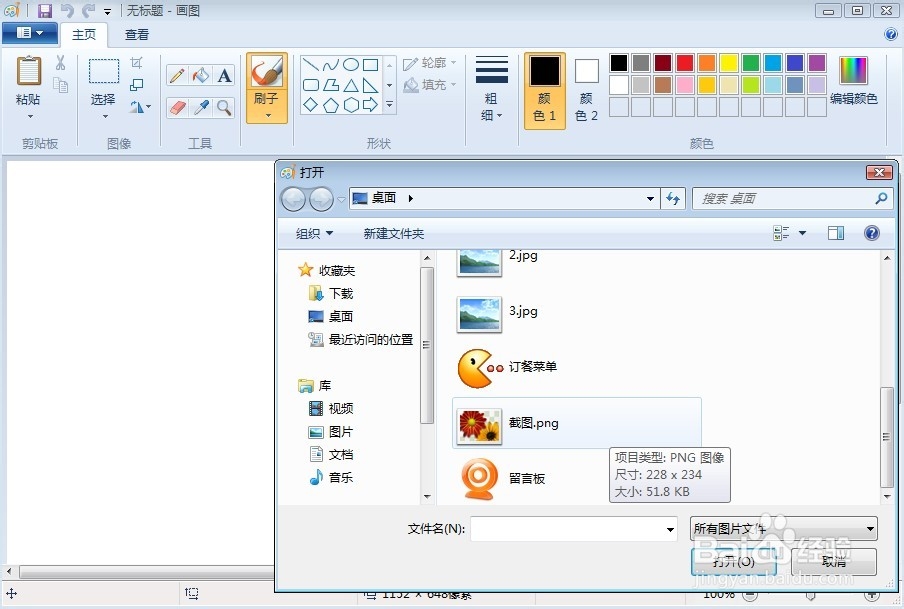Viewport: 904px width, 609px height.
Task: Open the Paint application menu
Action: [x=30, y=32]
